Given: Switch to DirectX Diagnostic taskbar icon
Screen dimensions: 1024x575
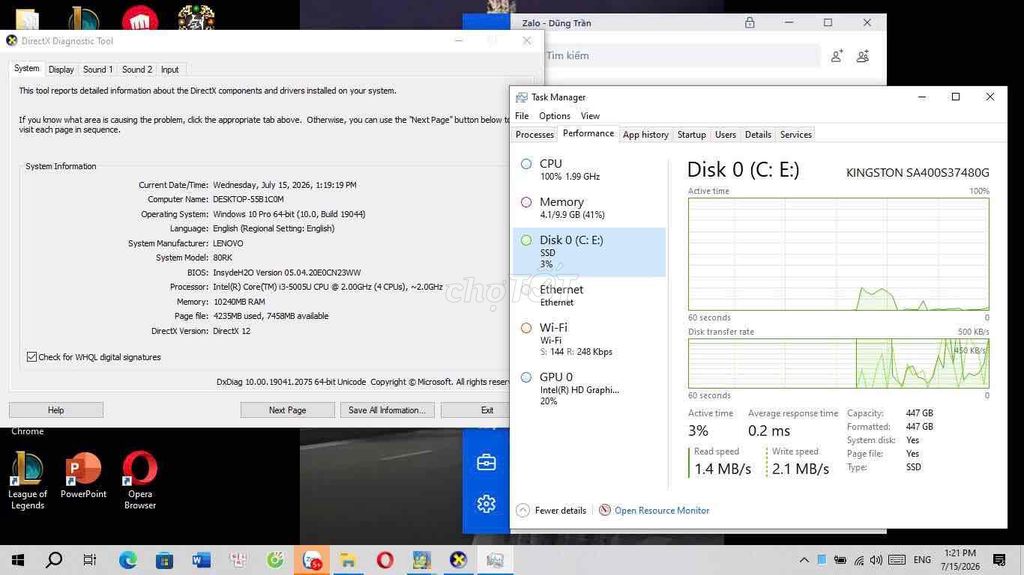Looking at the screenshot, I should pyautogui.click(x=458, y=560).
